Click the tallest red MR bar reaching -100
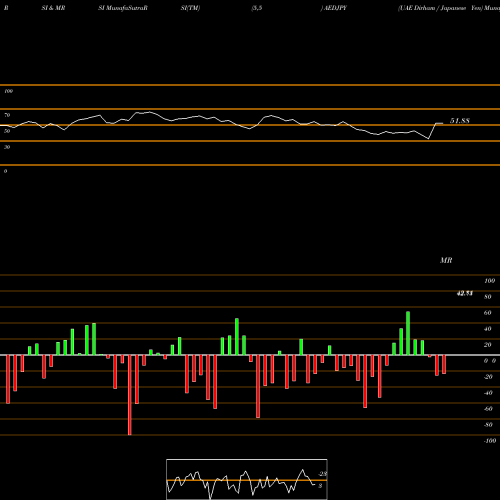 tap(130, 395)
